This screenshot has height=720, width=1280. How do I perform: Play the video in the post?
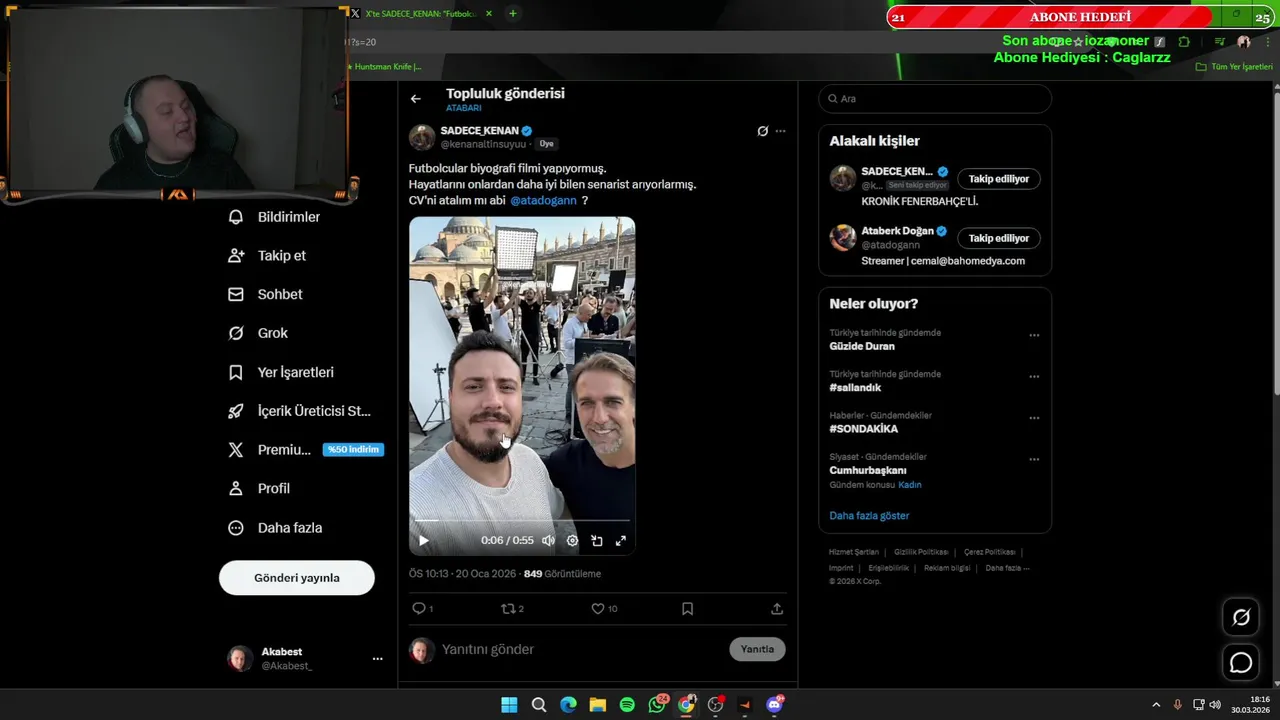click(423, 541)
